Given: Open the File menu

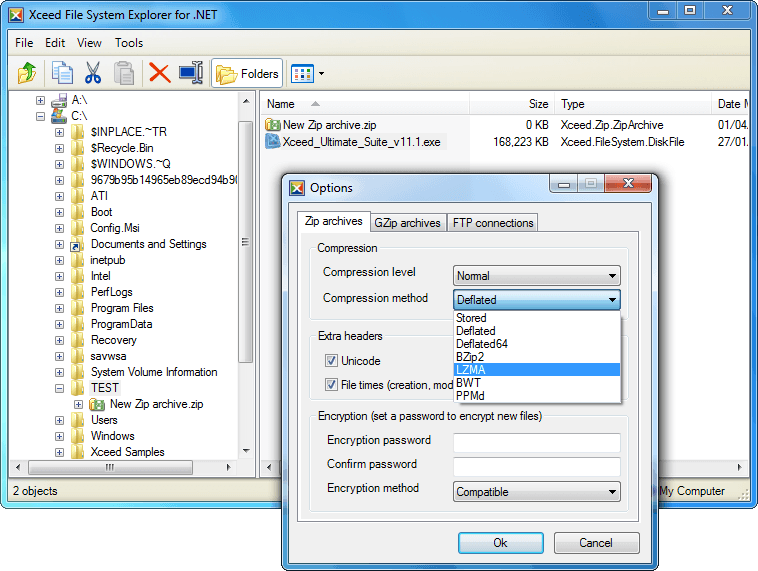Looking at the screenshot, I should [x=24, y=43].
